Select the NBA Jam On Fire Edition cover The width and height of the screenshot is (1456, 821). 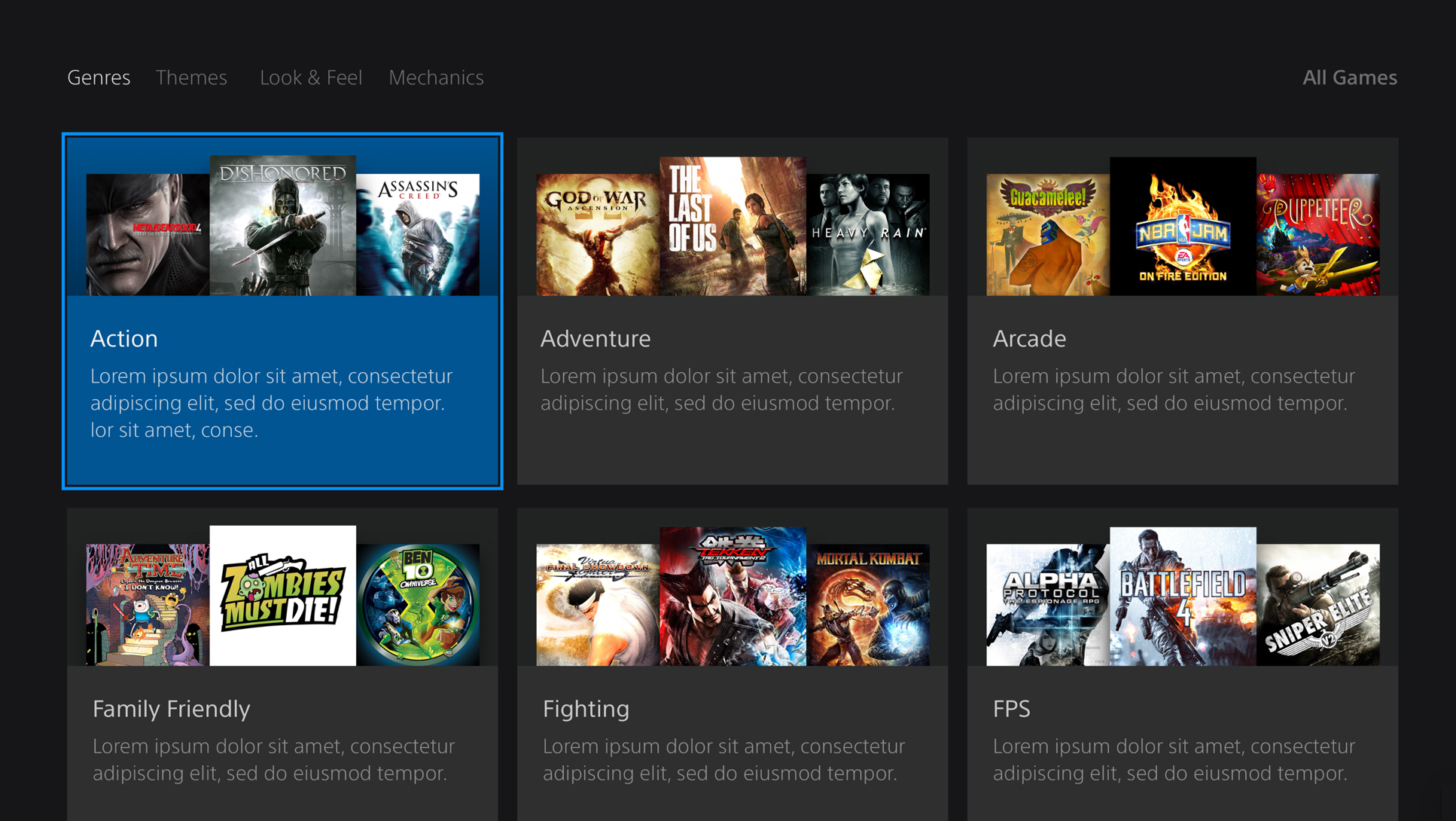click(x=1183, y=225)
